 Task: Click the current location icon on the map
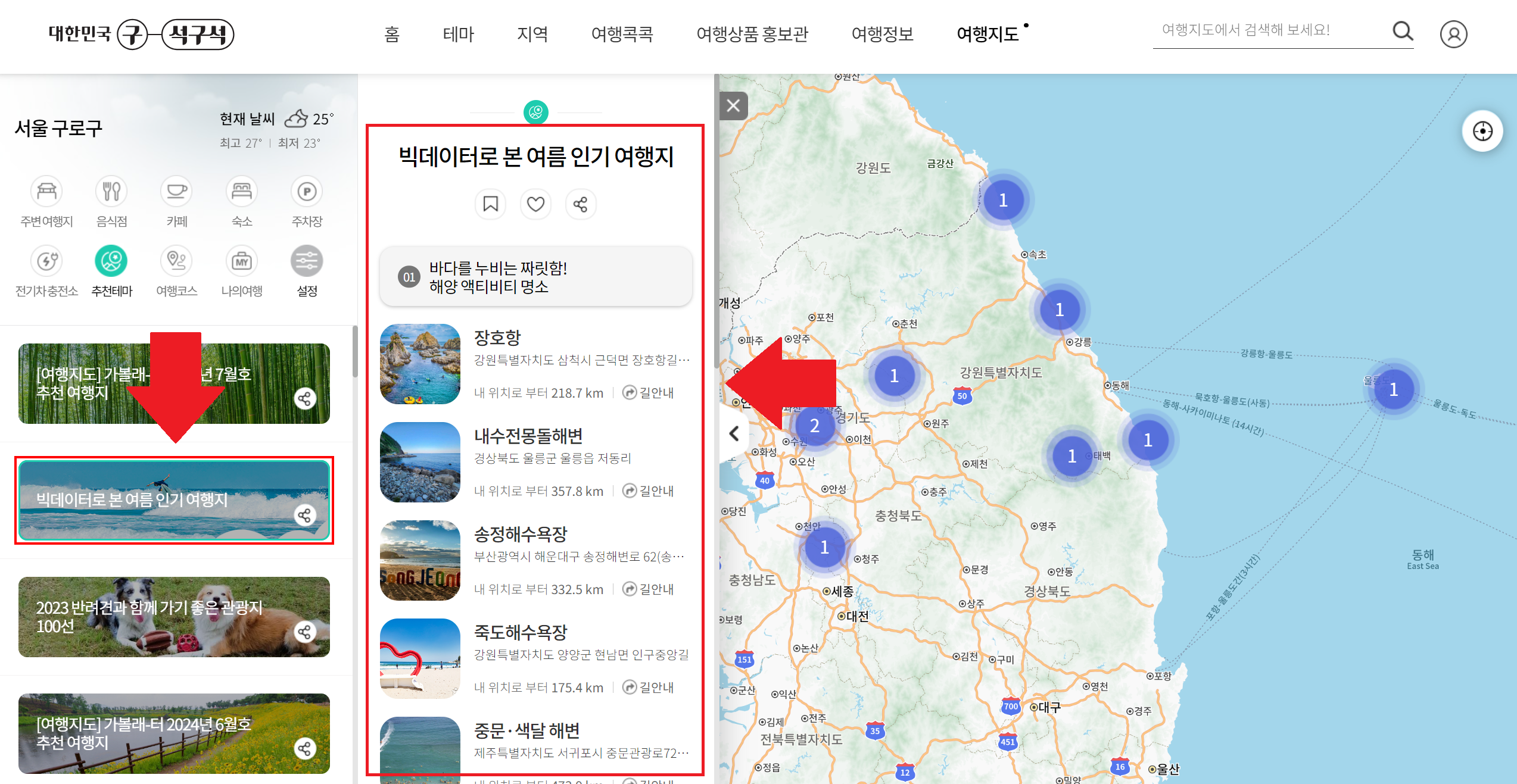point(1482,131)
